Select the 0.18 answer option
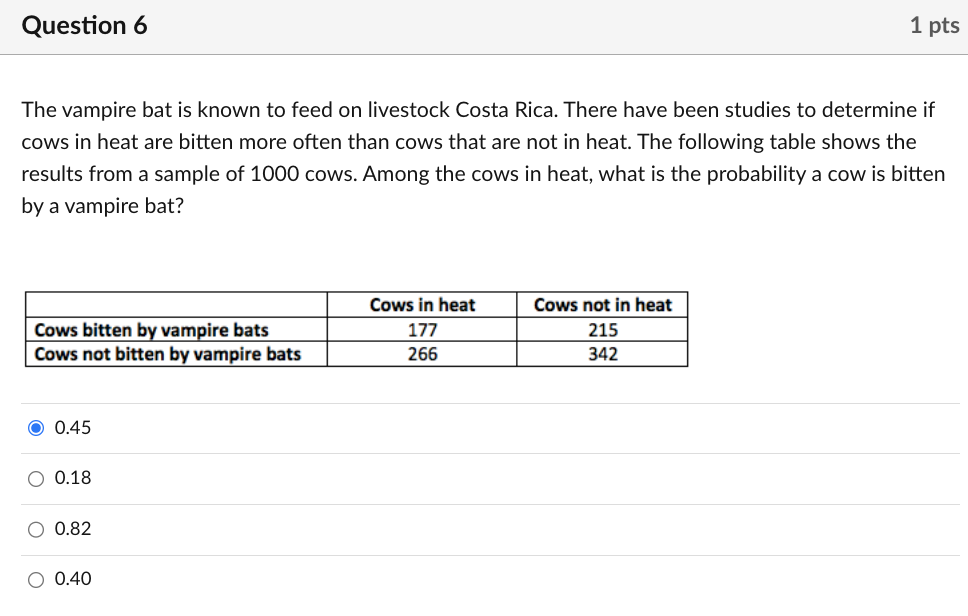The image size is (968, 616). tap(36, 478)
